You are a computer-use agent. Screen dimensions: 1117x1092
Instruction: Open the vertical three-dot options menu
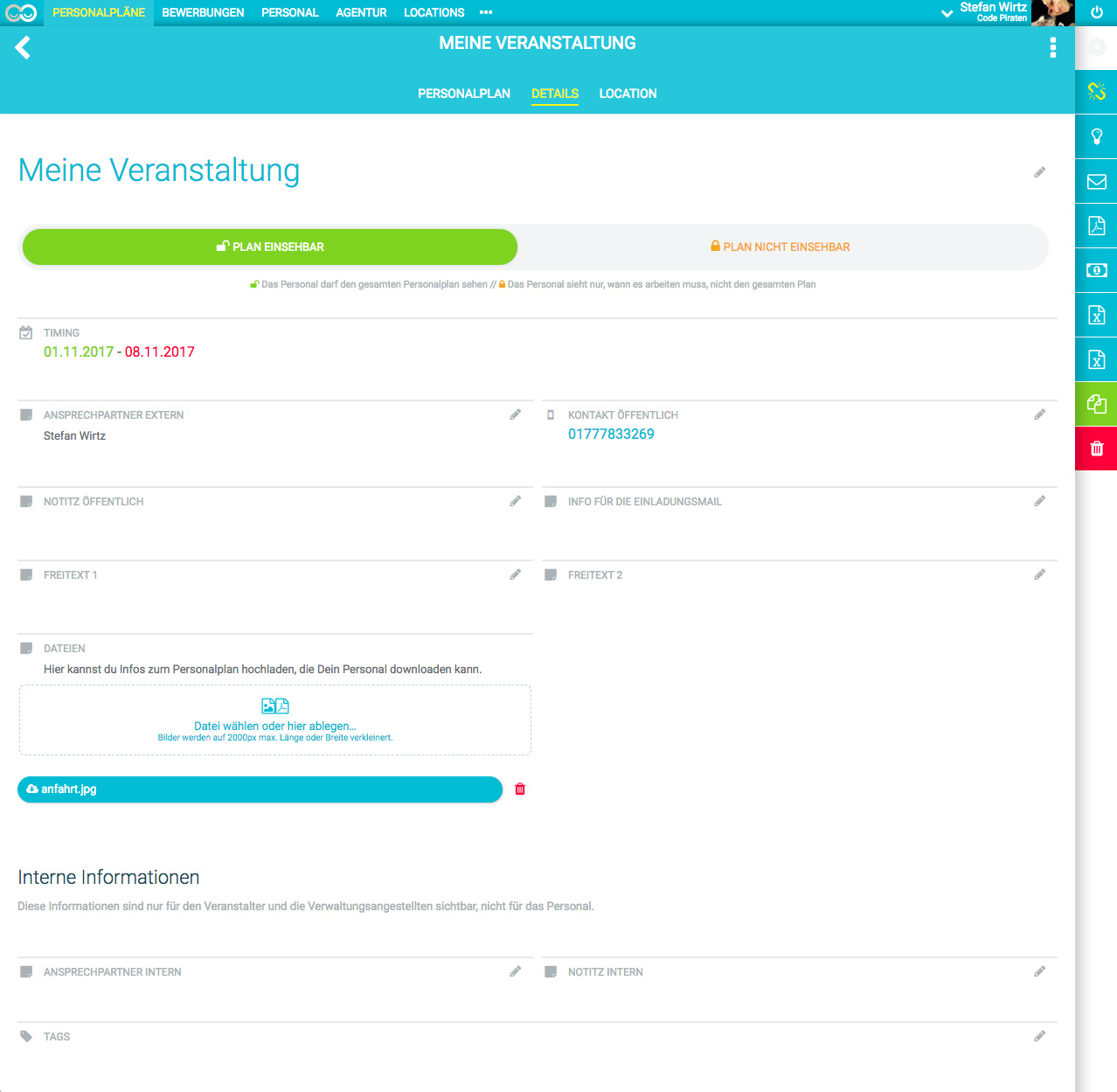click(1052, 47)
